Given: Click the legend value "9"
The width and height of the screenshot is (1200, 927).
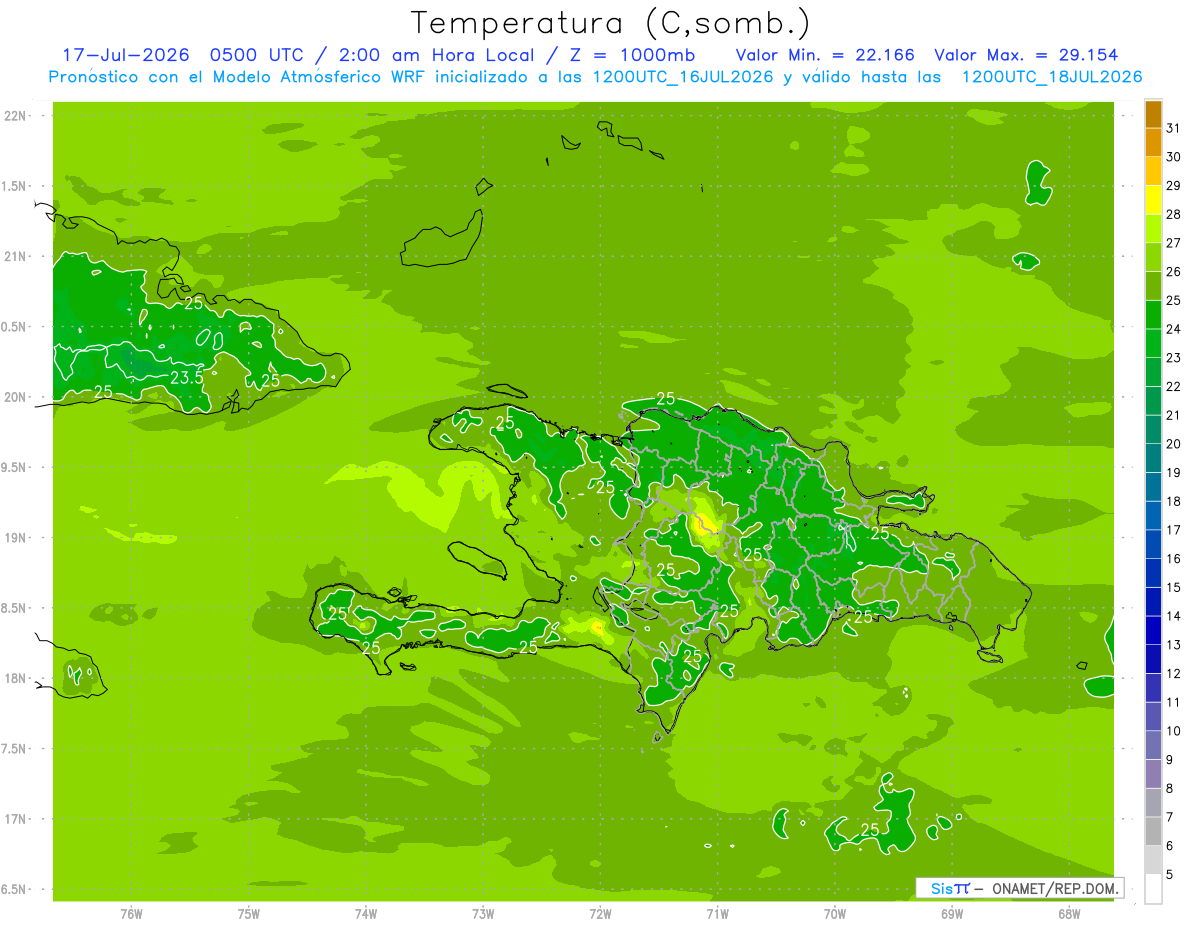Looking at the screenshot, I should coord(1170,760).
